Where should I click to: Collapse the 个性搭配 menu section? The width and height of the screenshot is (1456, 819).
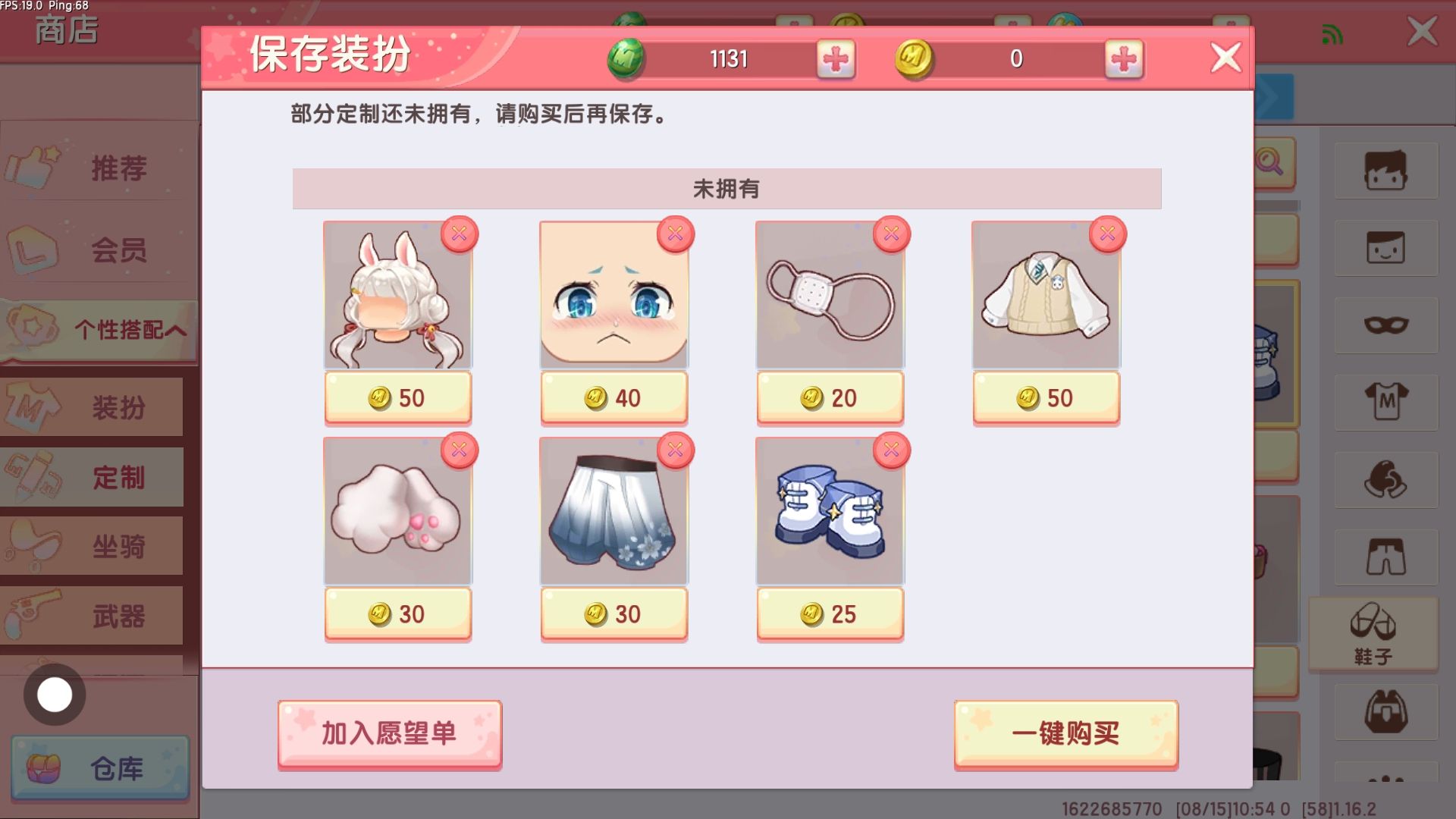tap(99, 330)
